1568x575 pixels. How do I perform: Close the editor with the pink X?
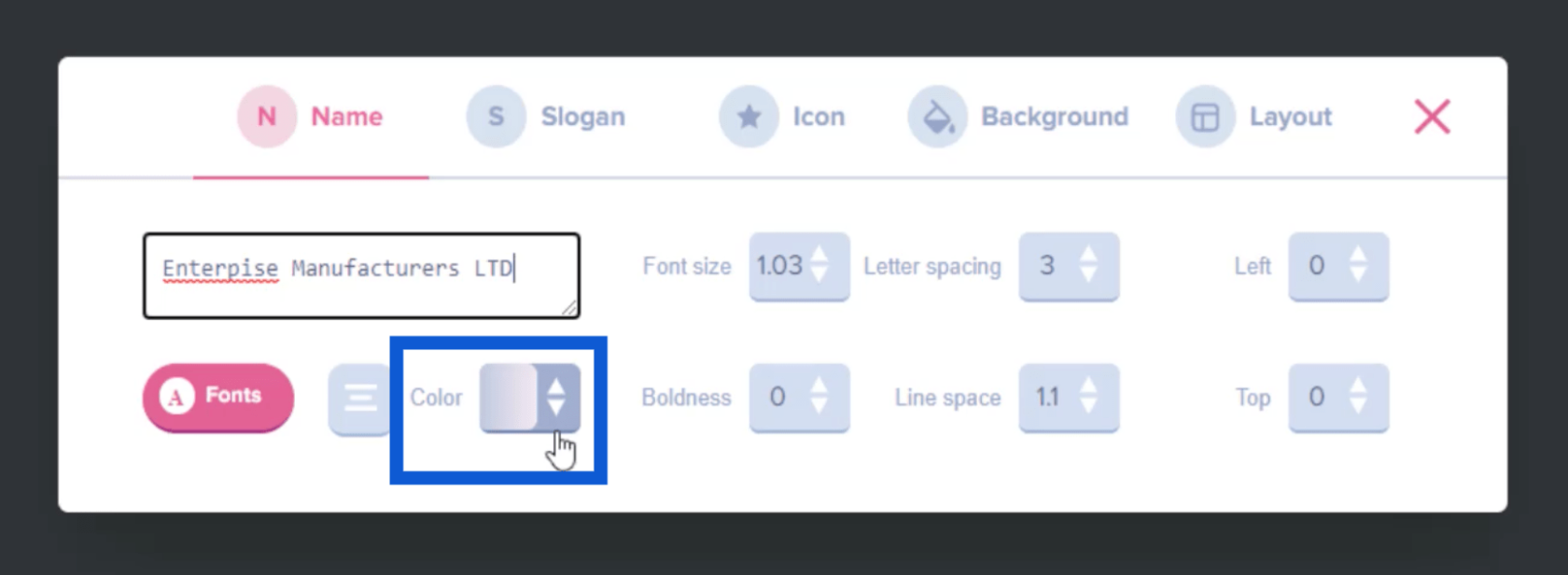(1432, 117)
